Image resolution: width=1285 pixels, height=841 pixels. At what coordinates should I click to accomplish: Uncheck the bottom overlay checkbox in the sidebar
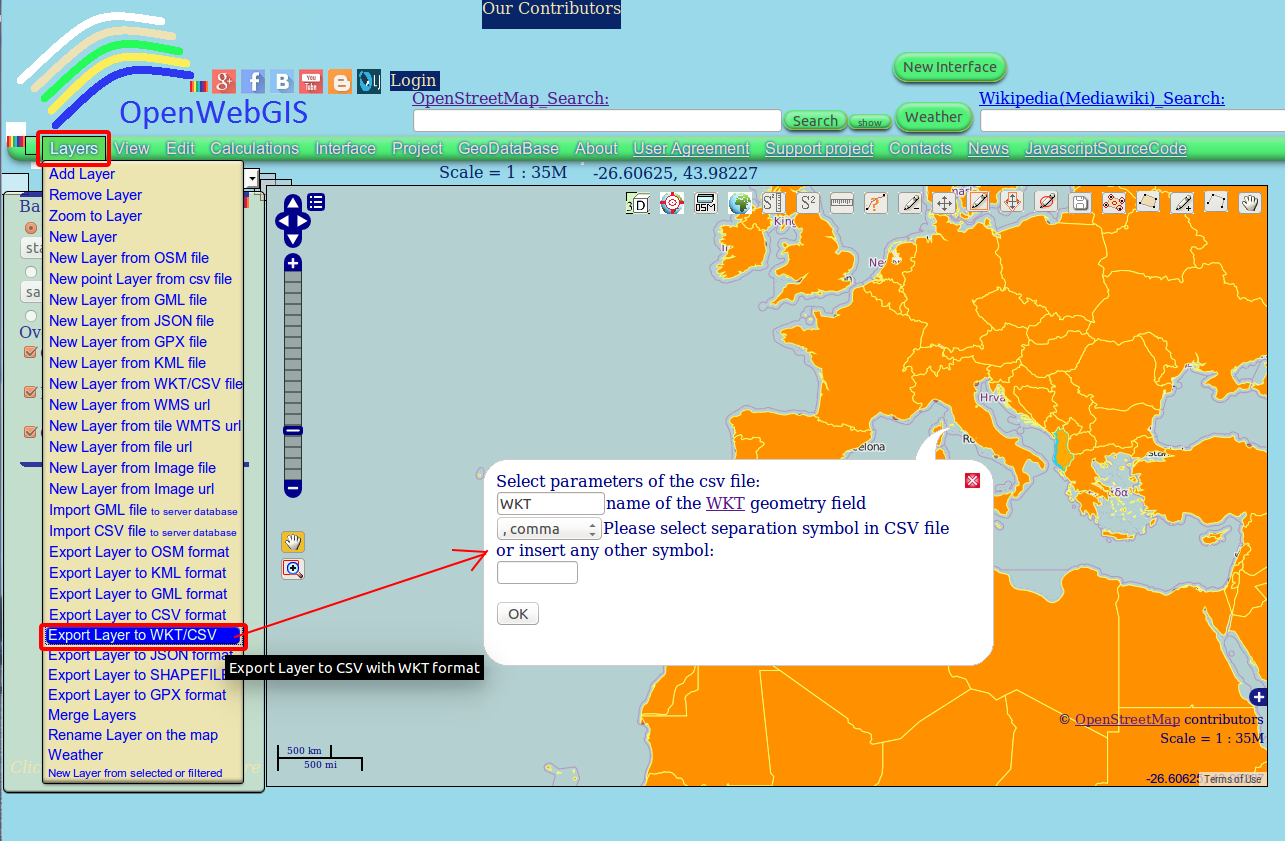[x=29, y=433]
